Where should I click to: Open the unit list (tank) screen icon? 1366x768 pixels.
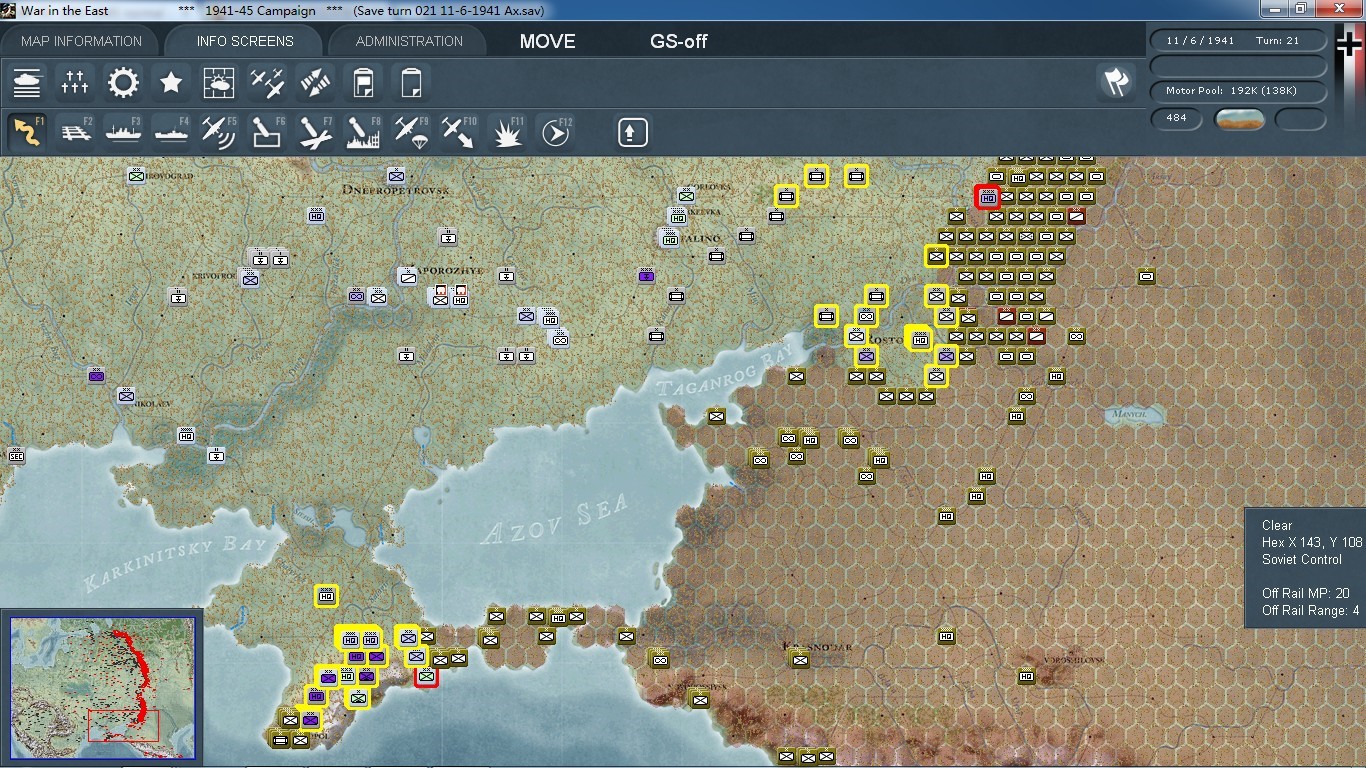point(27,82)
